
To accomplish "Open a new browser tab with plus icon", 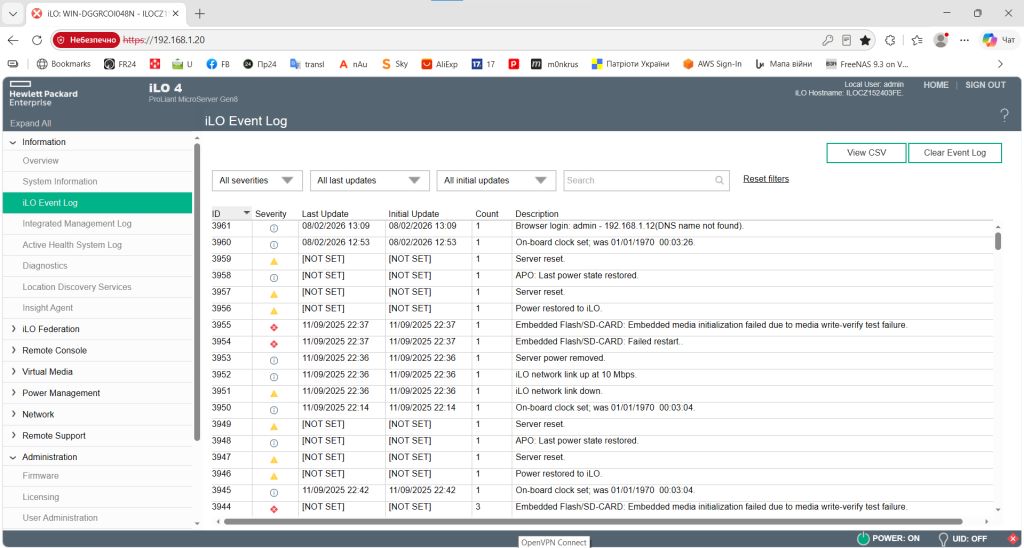I will (200, 13).
